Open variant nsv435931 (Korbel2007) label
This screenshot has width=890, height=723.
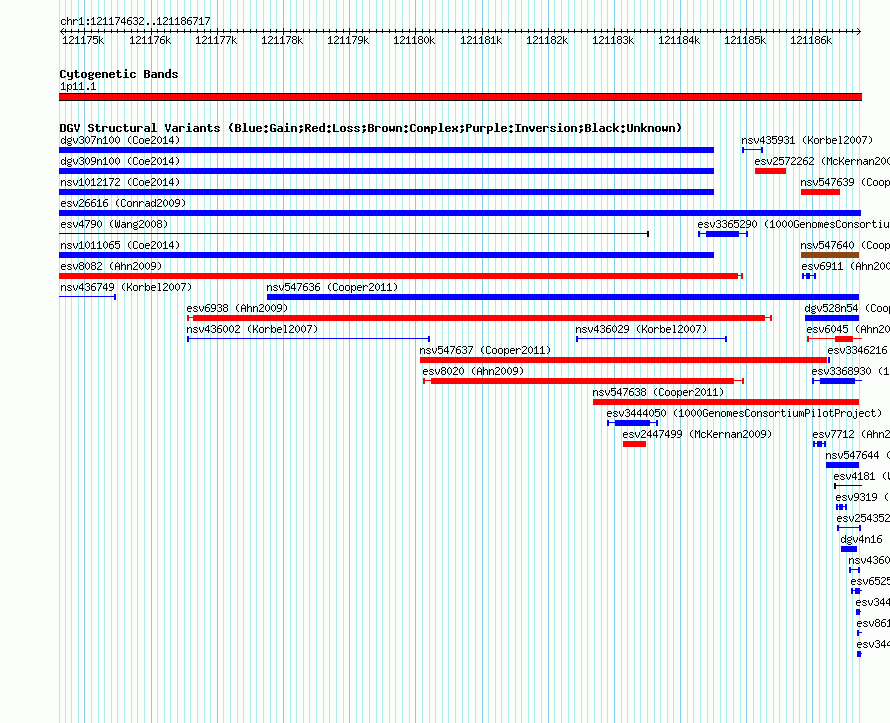tap(807, 140)
